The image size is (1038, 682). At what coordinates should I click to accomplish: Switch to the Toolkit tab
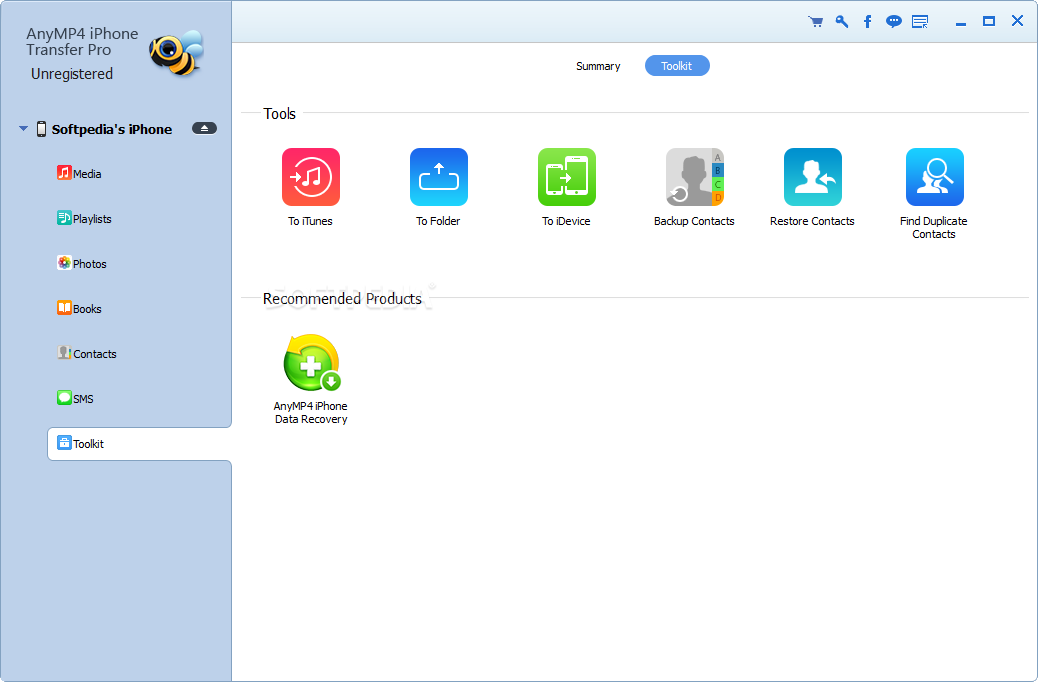[677, 66]
